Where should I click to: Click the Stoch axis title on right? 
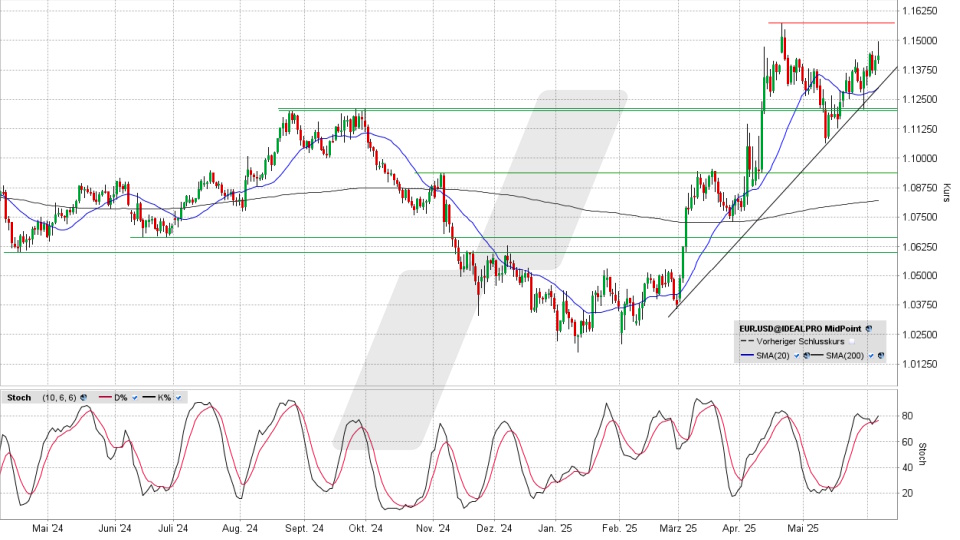(x=923, y=454)
